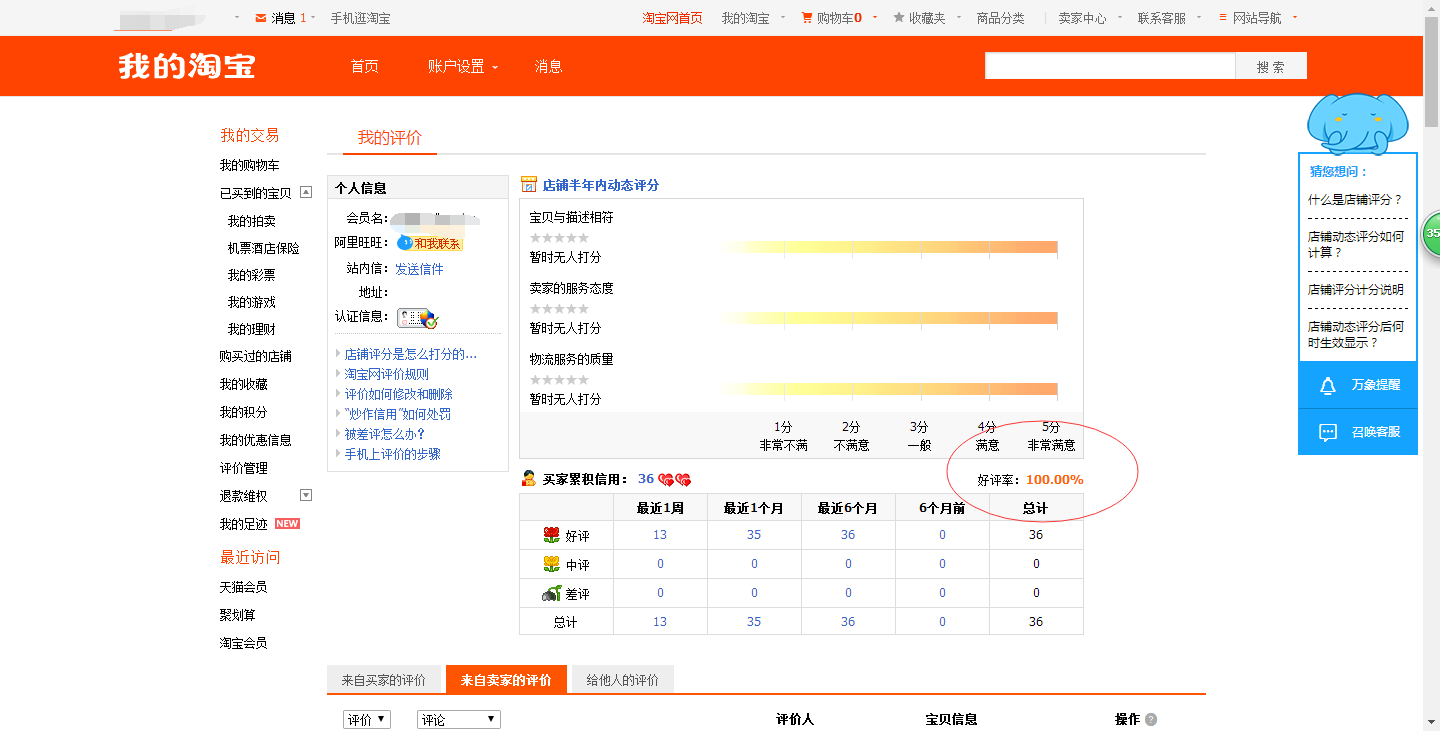Click 店铺评分计分说明 in help panel
This screenshot has height=731, width=1440.
[x=1356, y=289]
